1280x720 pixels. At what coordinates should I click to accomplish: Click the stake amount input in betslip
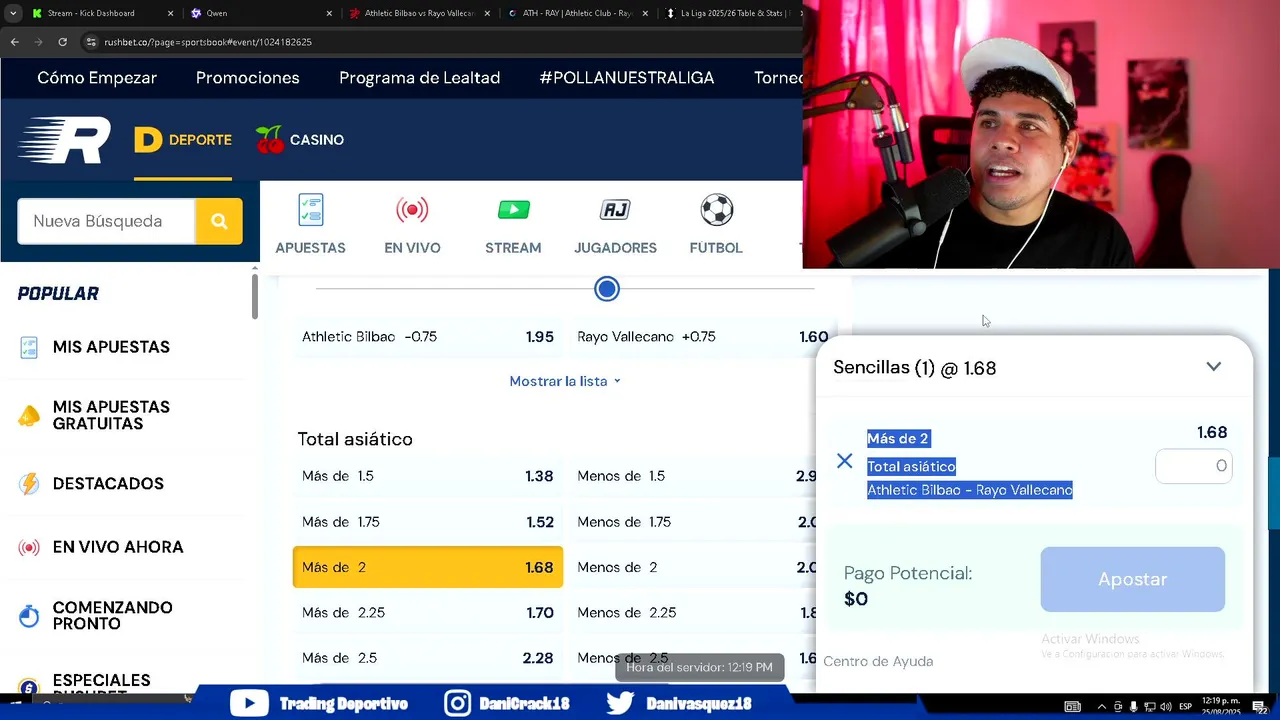click(1193, 466)
